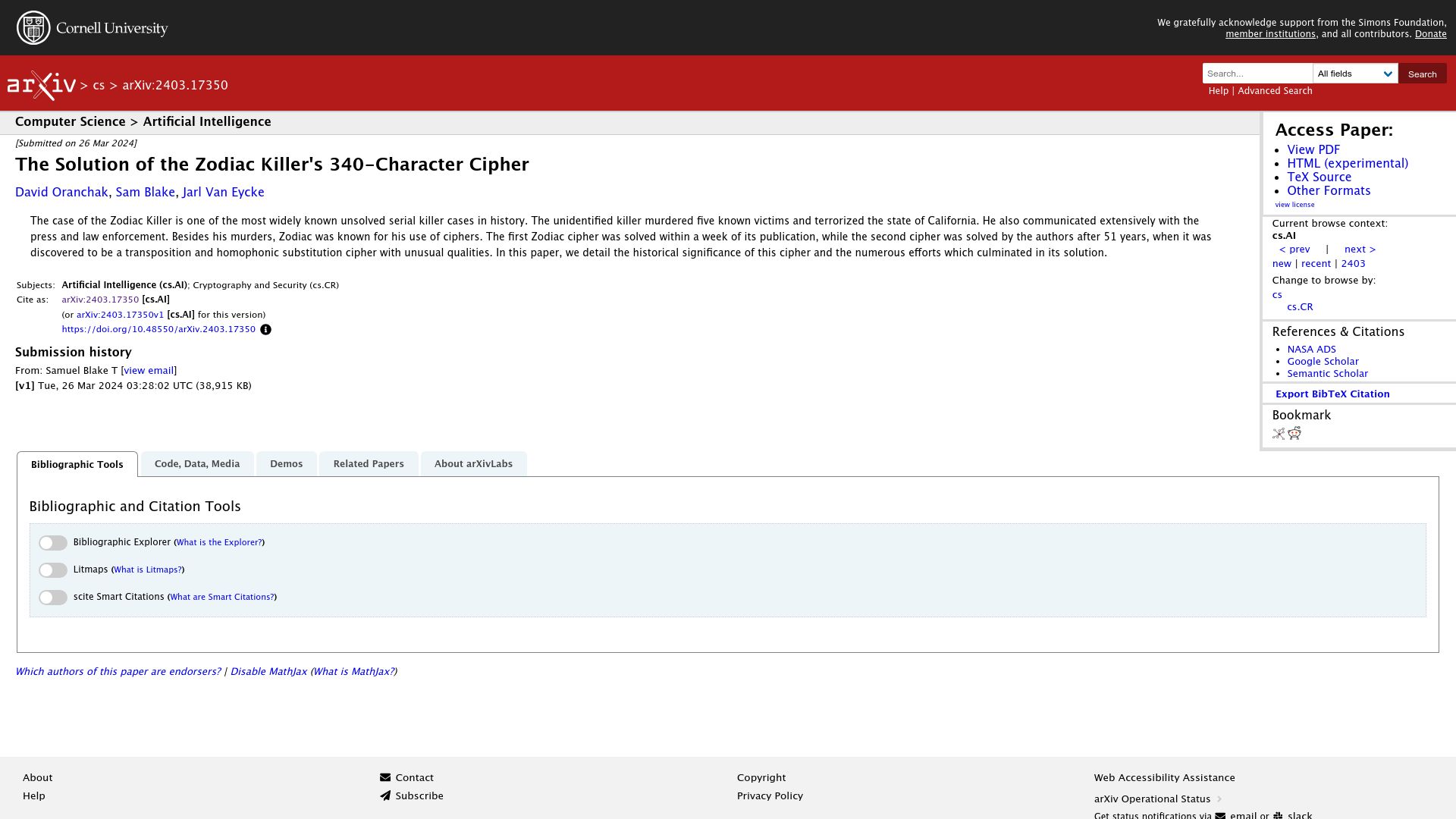The width and height of the screenshot is (1456, 819).
Task: Click Export BibTeX Citation
Action: 1332,394
